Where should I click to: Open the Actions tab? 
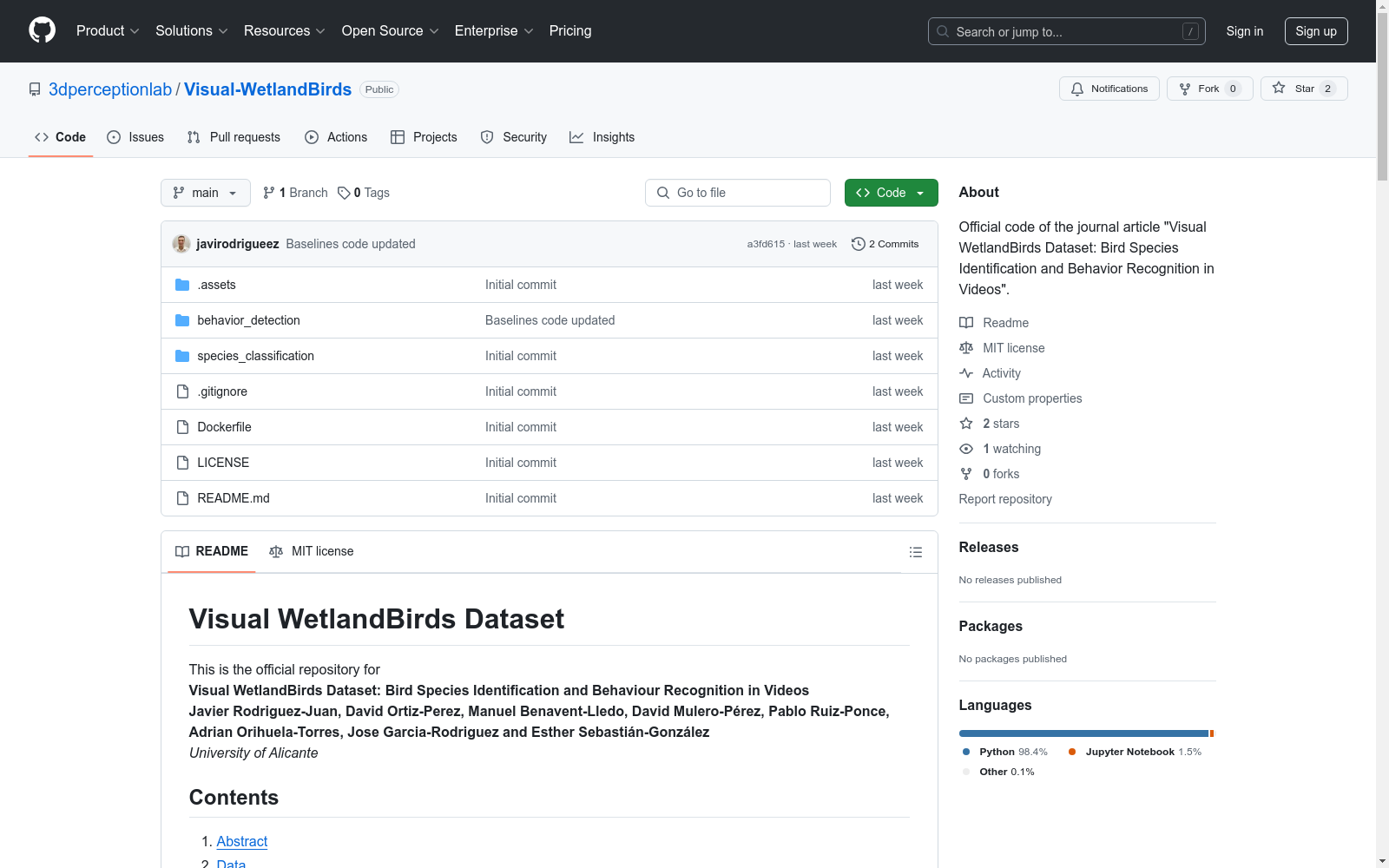tap(336, 137)
